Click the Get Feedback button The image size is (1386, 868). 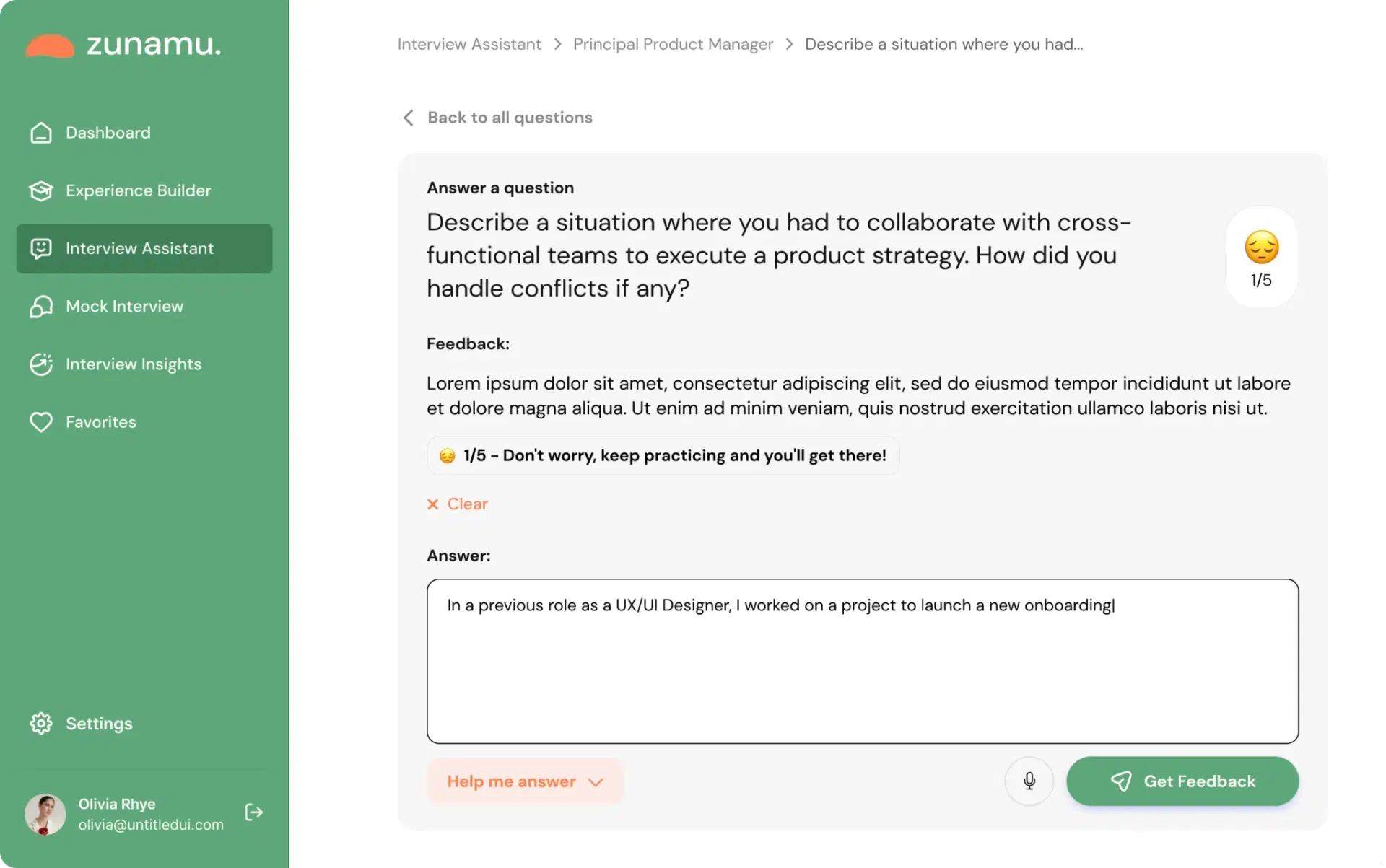point(1182,781)
